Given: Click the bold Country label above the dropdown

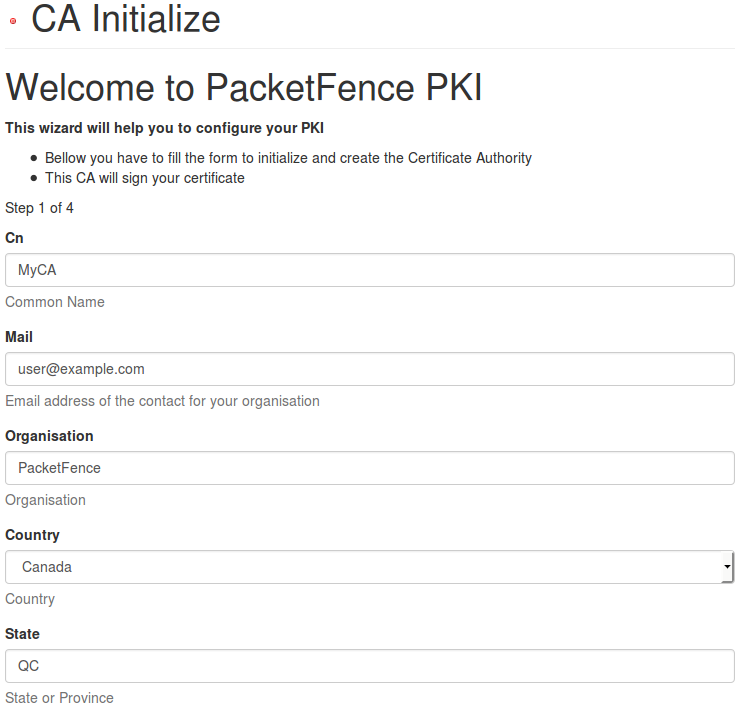Looking at the screenshot, I should [x=32, y=535].
